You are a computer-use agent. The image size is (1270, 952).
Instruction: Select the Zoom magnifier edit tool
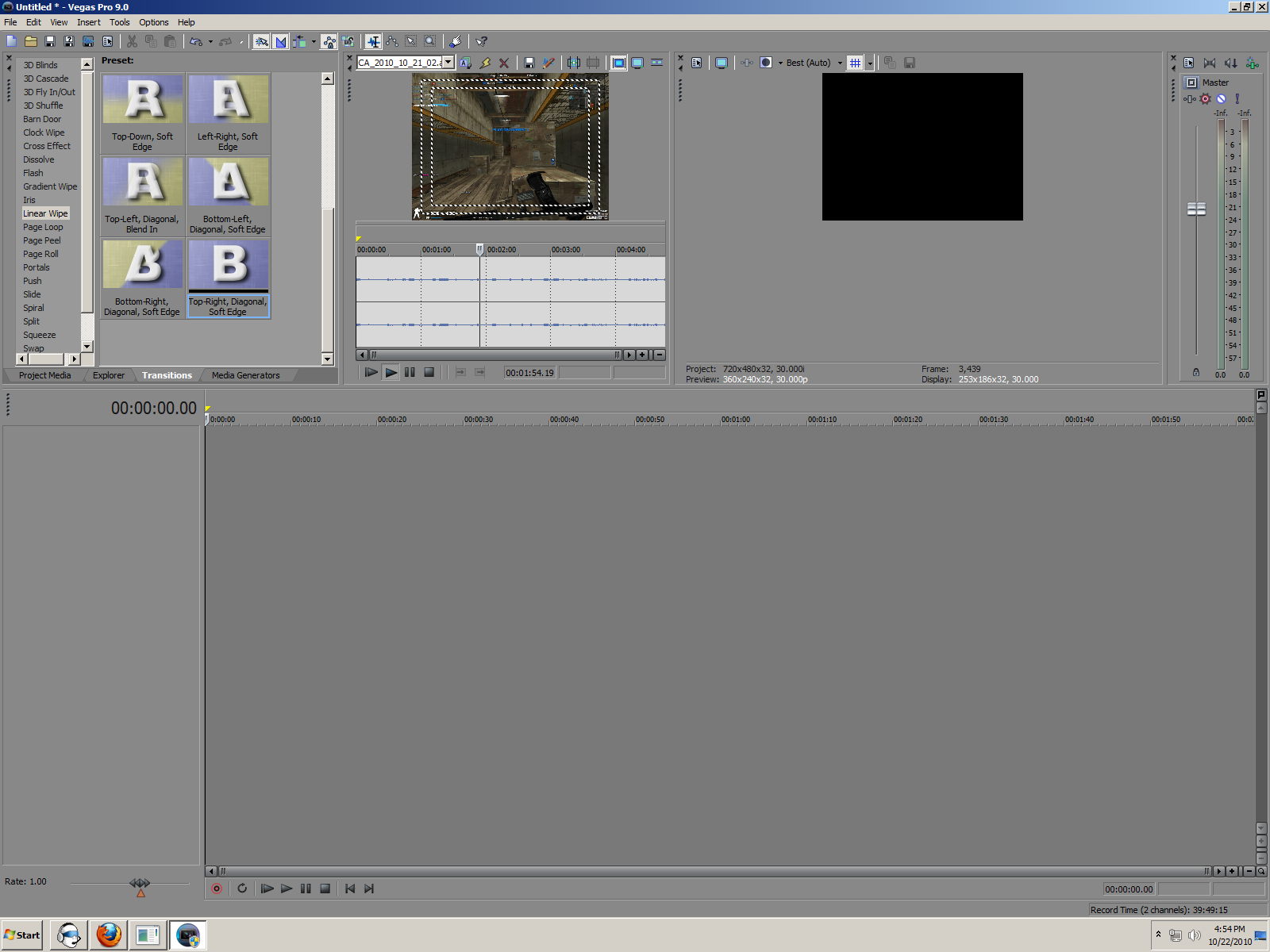point(429,41)
